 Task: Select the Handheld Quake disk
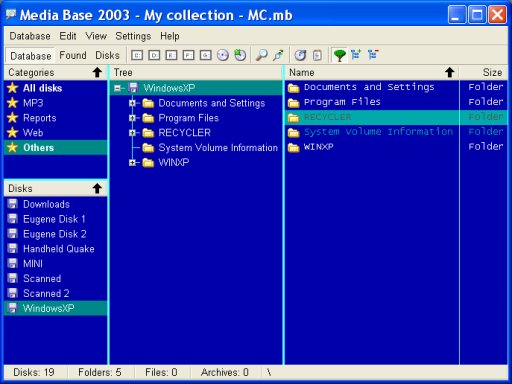point(55,249)
